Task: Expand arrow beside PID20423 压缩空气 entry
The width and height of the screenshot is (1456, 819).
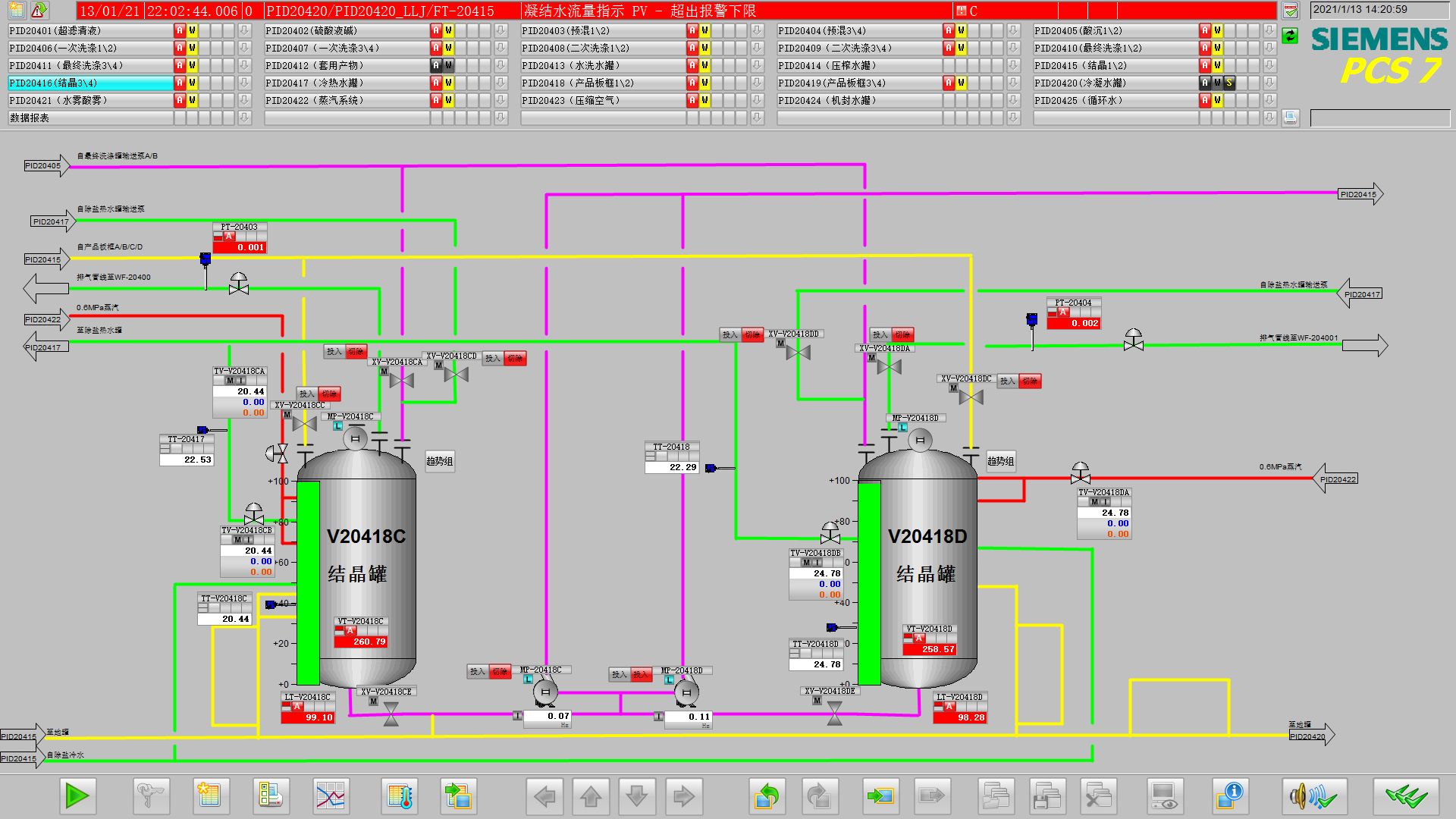Action: tap(757, 100)
